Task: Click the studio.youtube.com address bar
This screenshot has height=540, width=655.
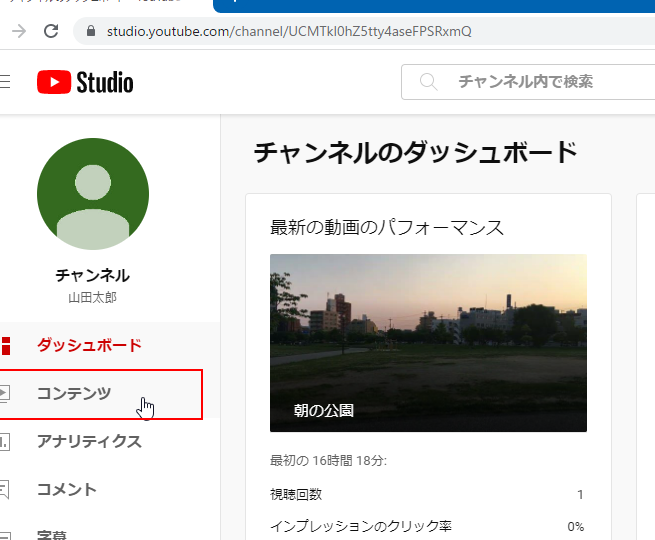Action: (300, 31)
